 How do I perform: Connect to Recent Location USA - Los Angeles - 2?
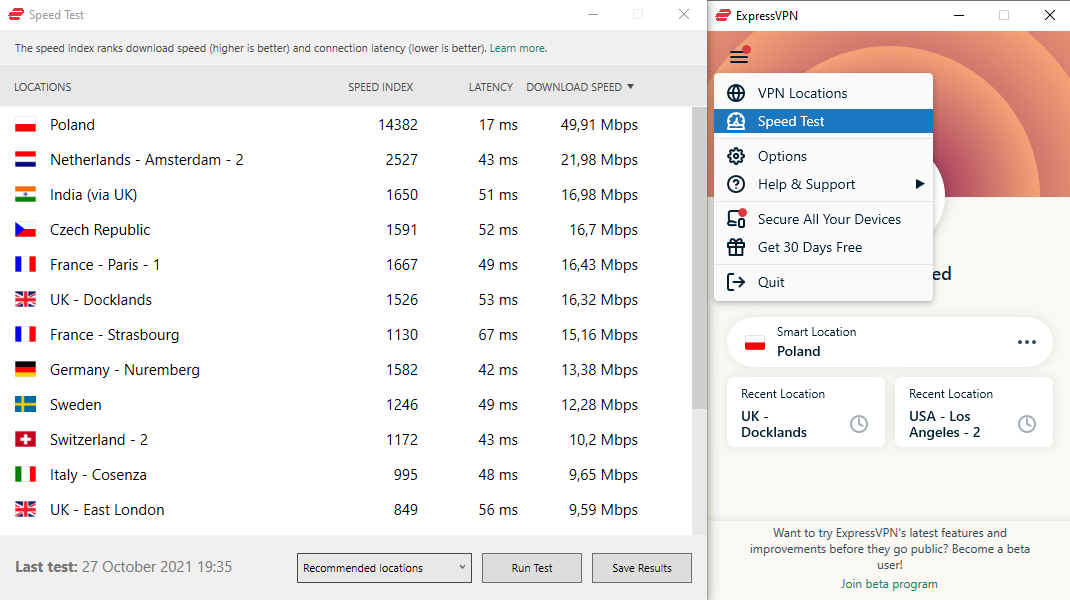(x=974, y=412)
